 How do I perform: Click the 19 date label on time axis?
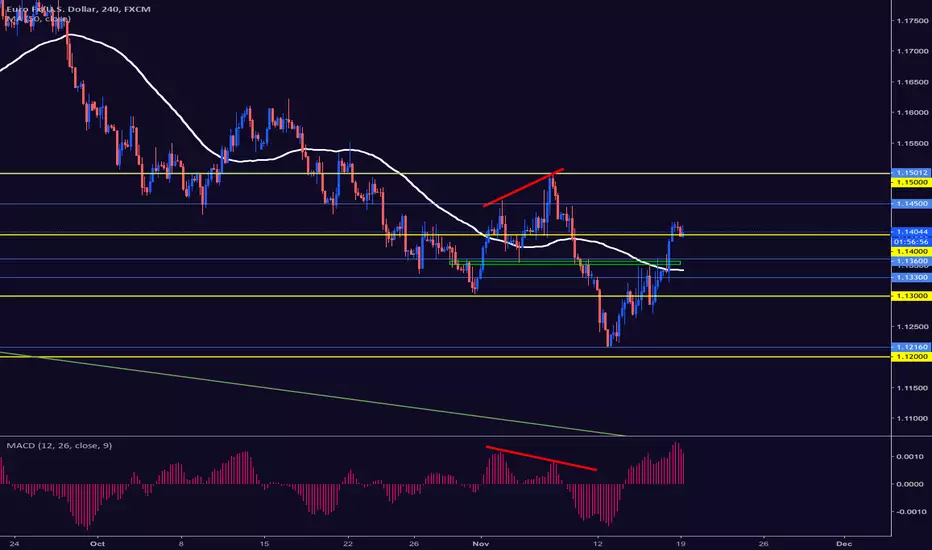coord(681,543)
